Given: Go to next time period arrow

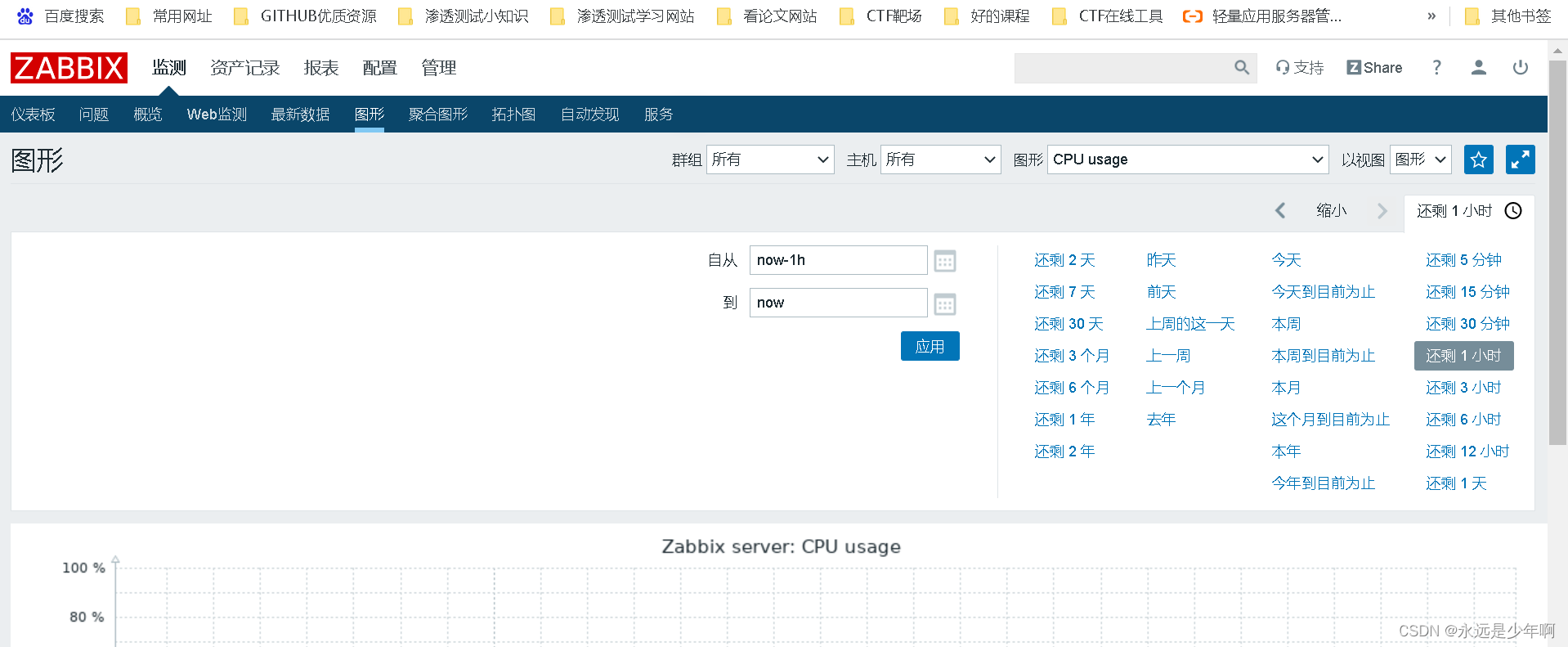Looking at the screenshot, I should (x=1382, y=211).
